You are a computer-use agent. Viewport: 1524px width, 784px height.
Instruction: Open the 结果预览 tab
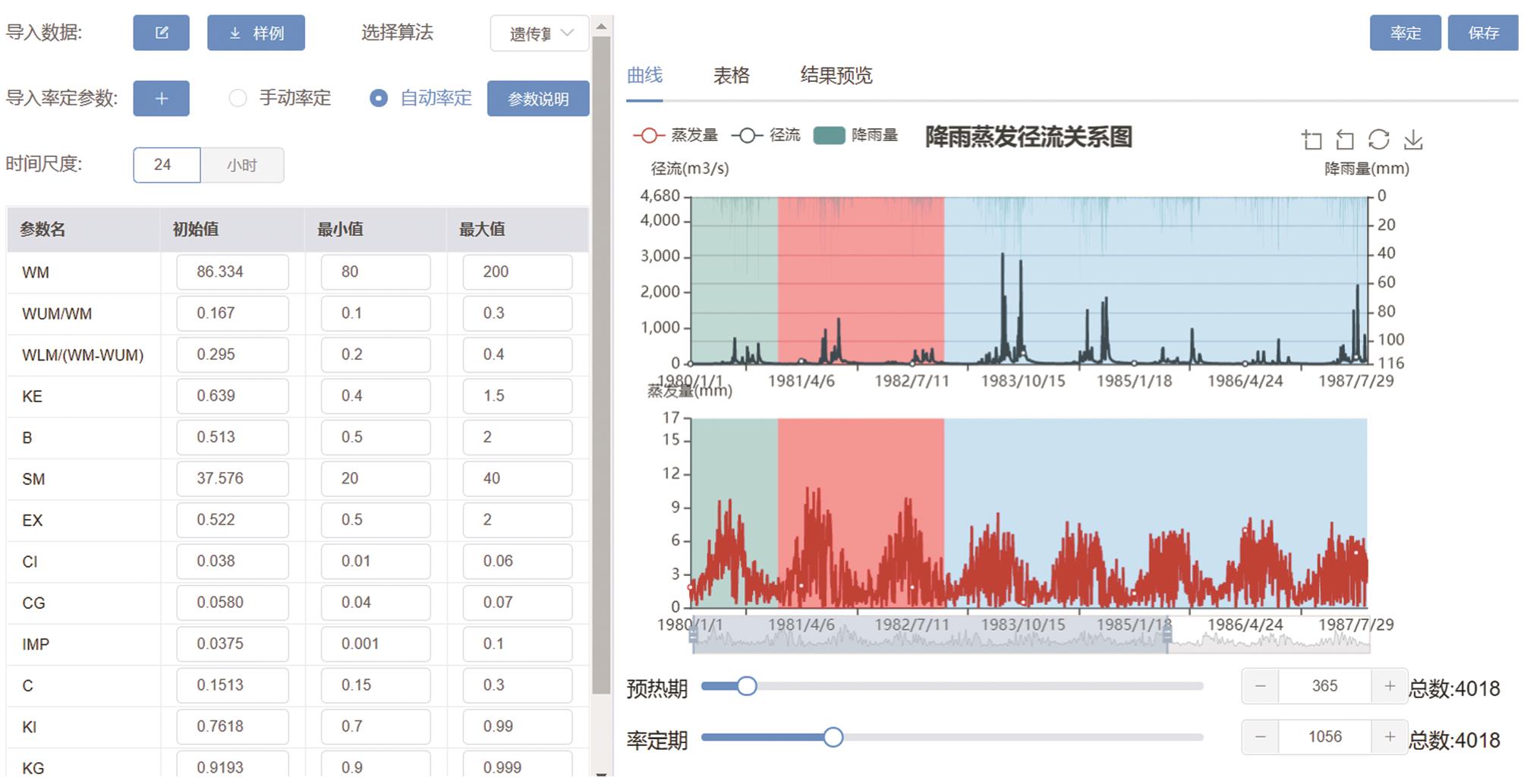click(x=836, y=75)
